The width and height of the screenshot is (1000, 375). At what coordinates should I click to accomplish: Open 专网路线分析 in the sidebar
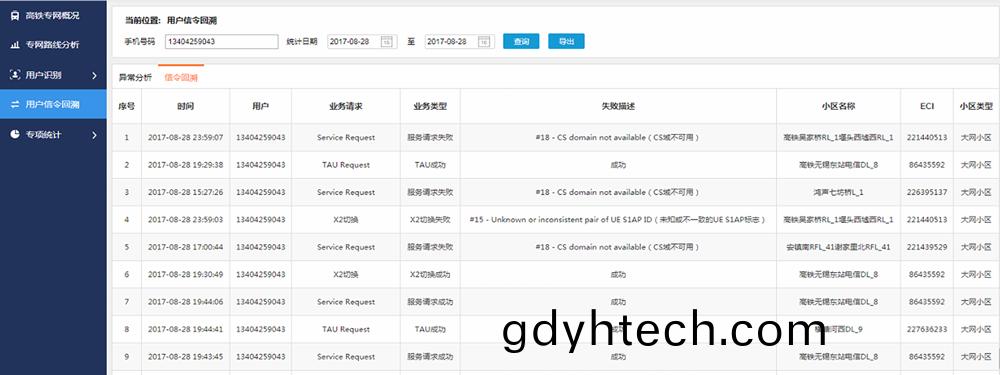pos(53,45)
